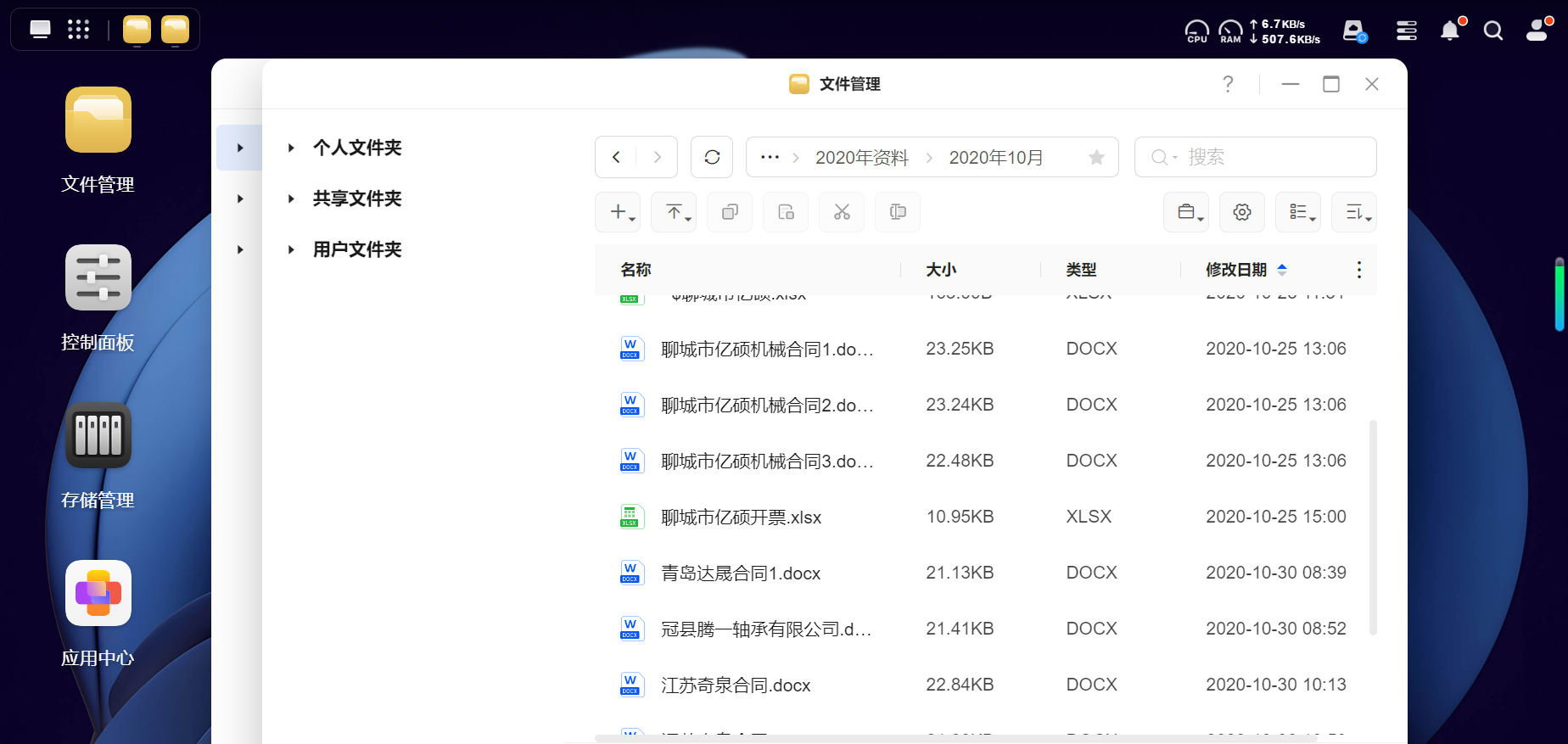Click the help question mark in 文件管理
The width and height of the screenshot is (1568, 744).
pyautogui.click(x=1228, y=84)
